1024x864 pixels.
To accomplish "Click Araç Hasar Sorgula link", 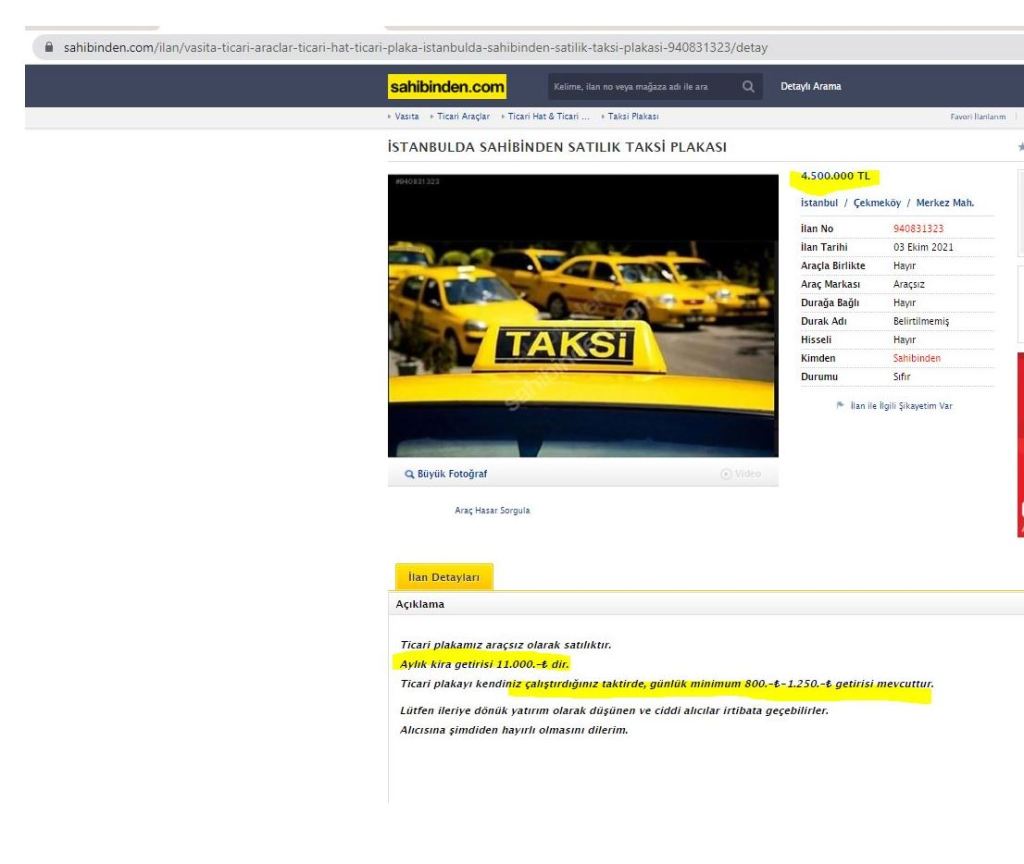I will (492, 510).
